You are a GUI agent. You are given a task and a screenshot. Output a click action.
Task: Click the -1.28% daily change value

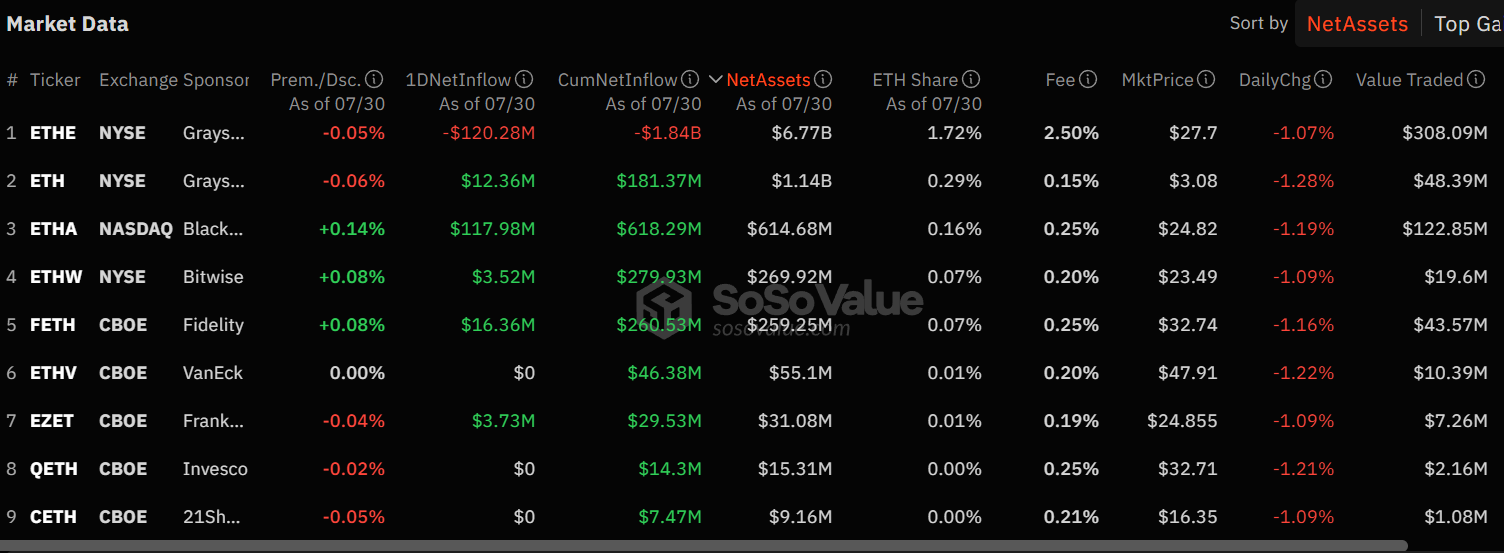click(x=1303, y=181)
